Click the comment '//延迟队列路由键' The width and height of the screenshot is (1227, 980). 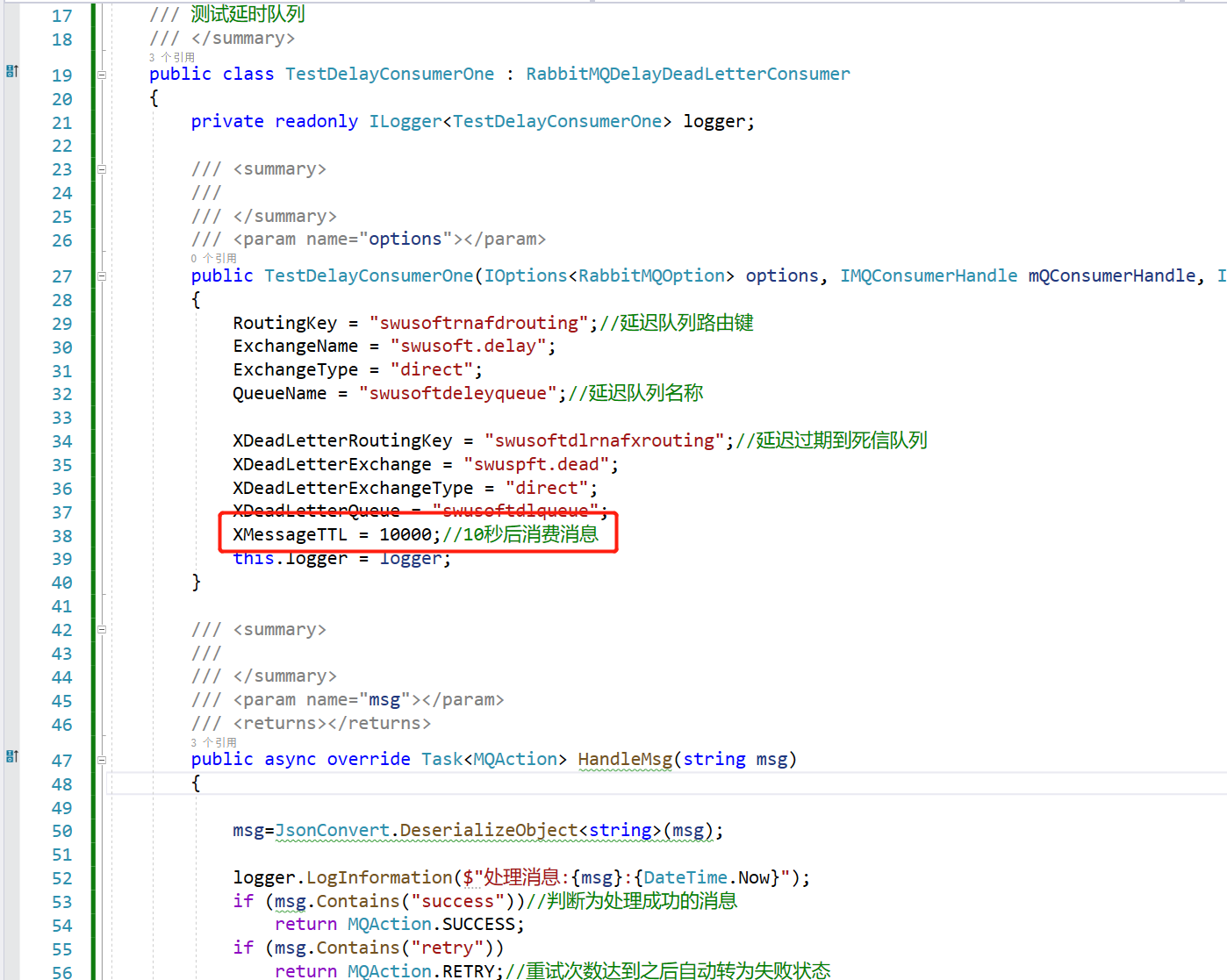pyautogui.click(x=677, y=322)
